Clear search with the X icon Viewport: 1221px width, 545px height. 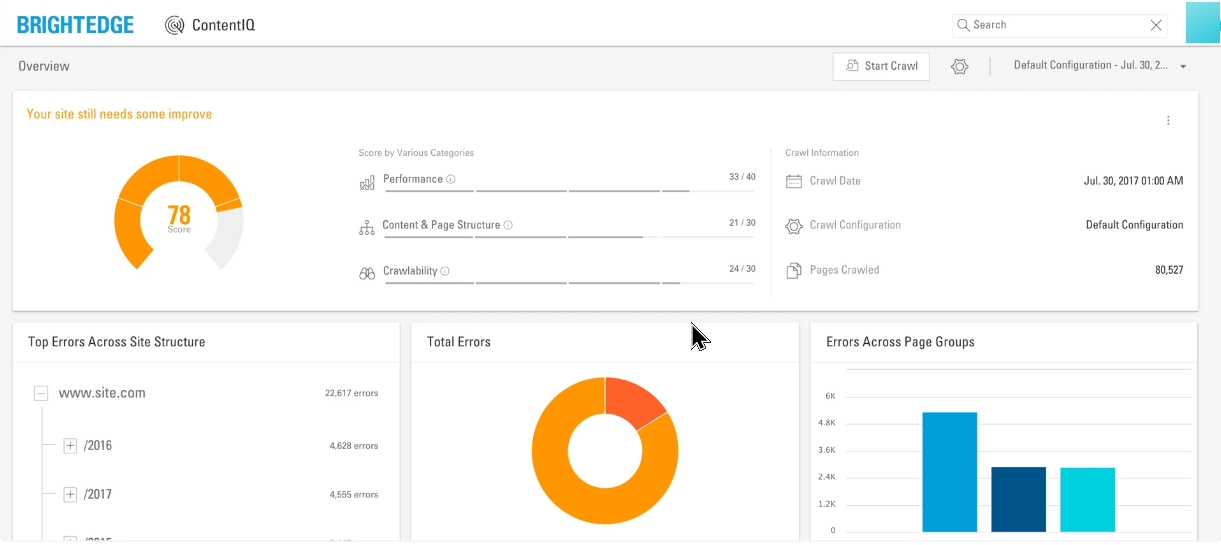1156,25
